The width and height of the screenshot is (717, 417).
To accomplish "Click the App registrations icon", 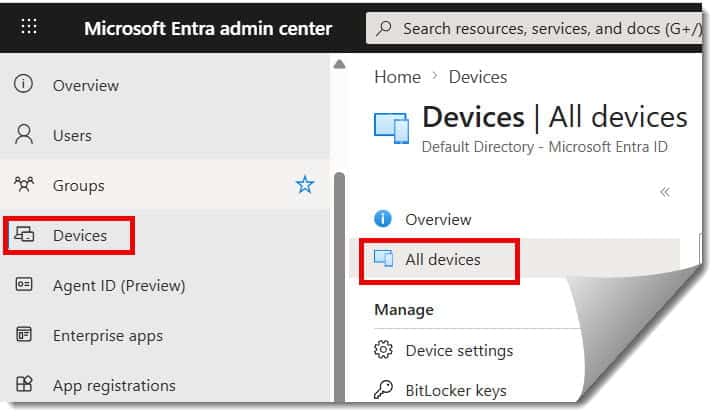I will [24, 384].
